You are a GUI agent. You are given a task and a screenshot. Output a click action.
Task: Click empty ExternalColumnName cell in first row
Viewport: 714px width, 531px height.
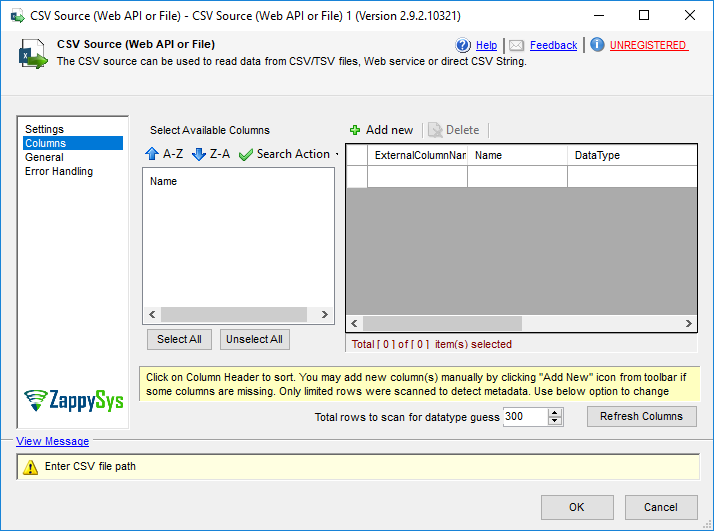(x=418, y=176)
